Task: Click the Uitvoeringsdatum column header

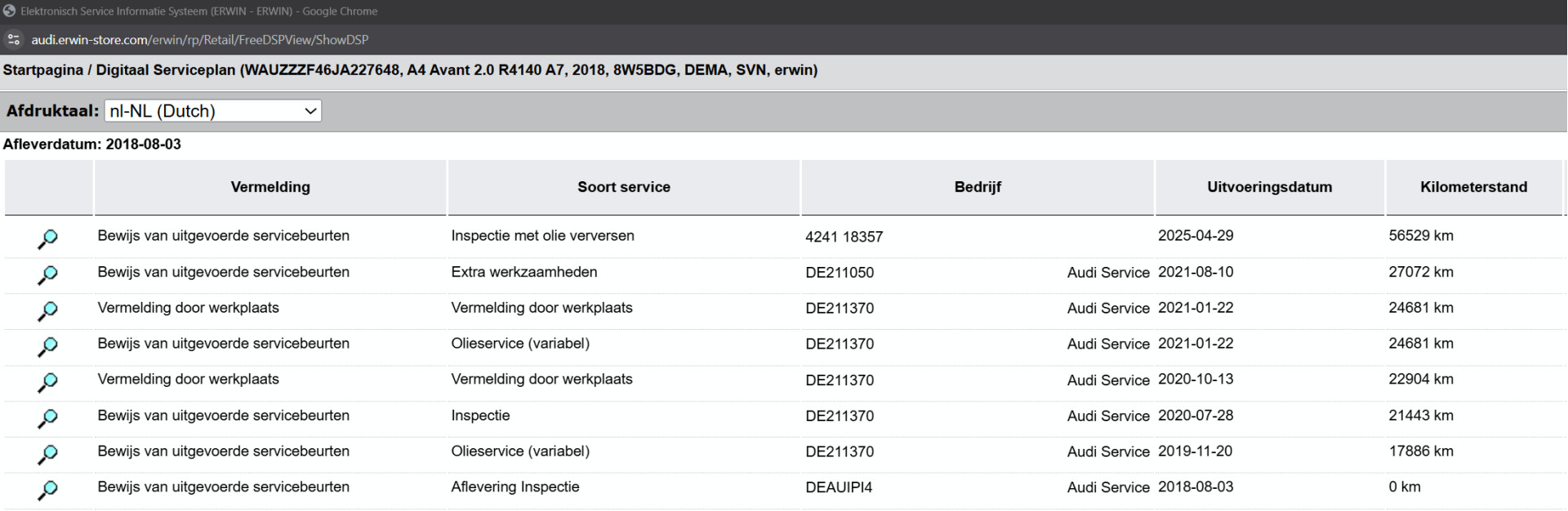Action: (x=1270, y=187)
